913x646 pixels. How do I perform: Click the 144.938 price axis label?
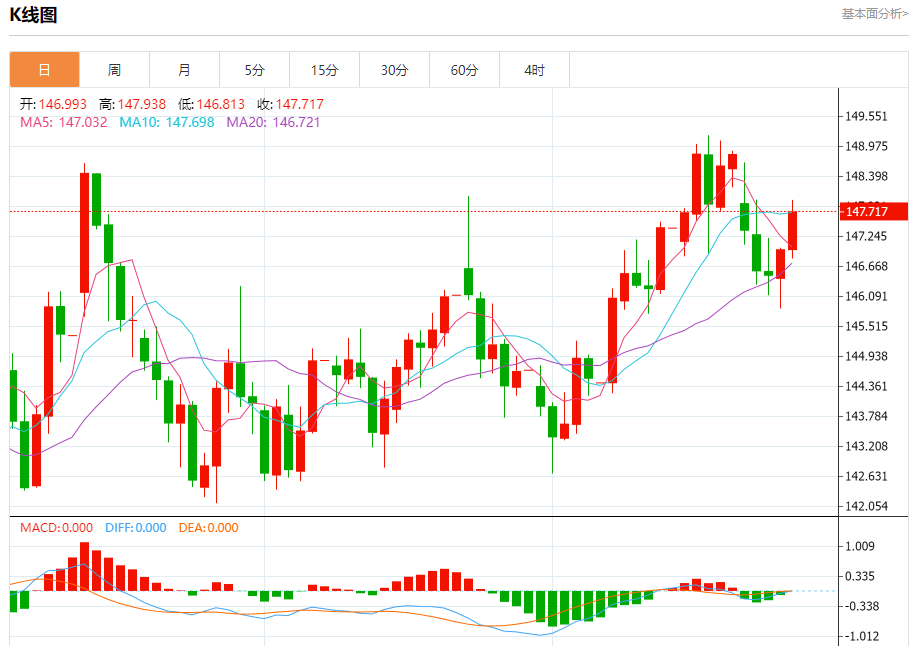[866, 356]
